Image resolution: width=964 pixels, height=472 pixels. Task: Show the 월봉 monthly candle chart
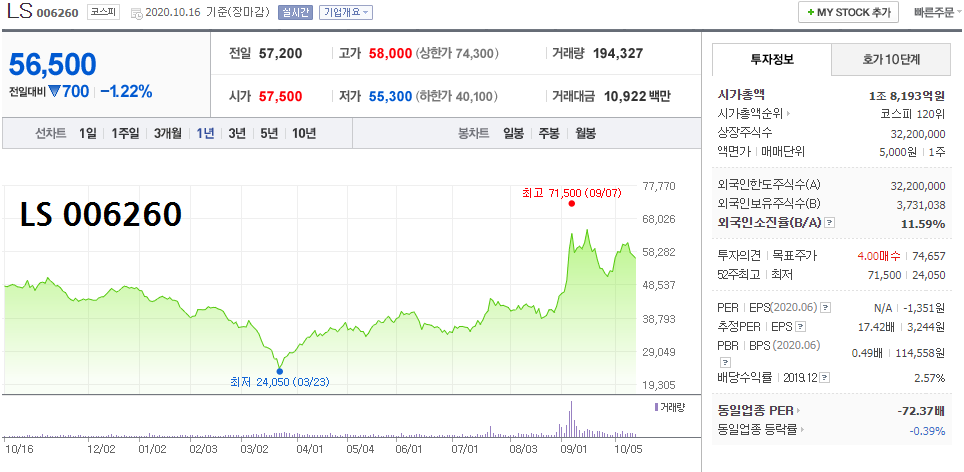tap(585, 133)
